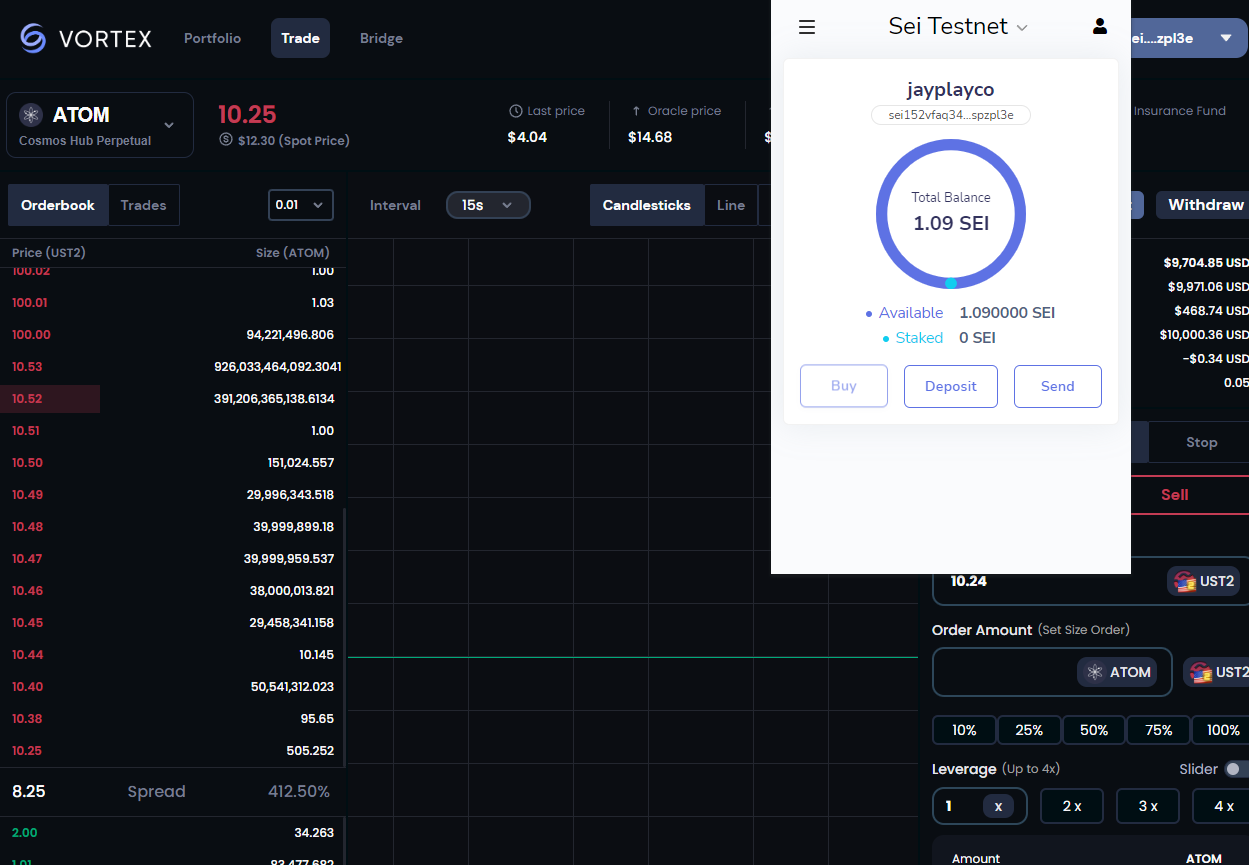This screenshot has width=1249, height=865.
Task: Click the Withdraw button
Action: (x=1205, y=205)
